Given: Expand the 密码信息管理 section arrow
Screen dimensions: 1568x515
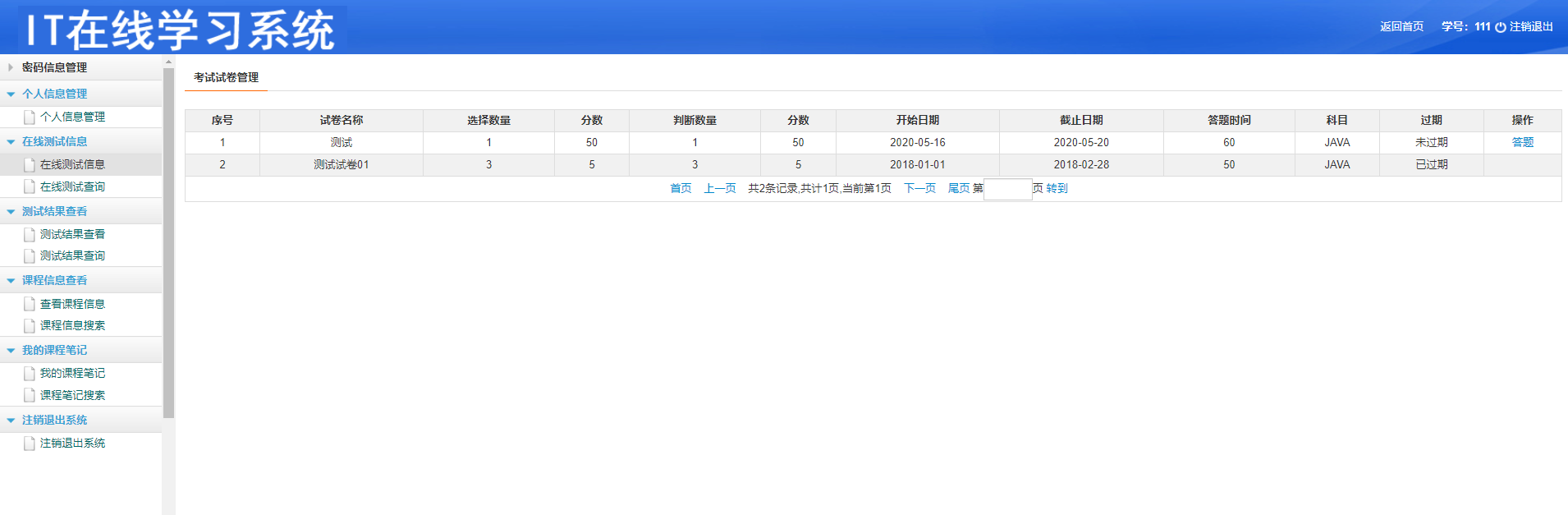Looking at the screenshot, I should click(11, 67).
